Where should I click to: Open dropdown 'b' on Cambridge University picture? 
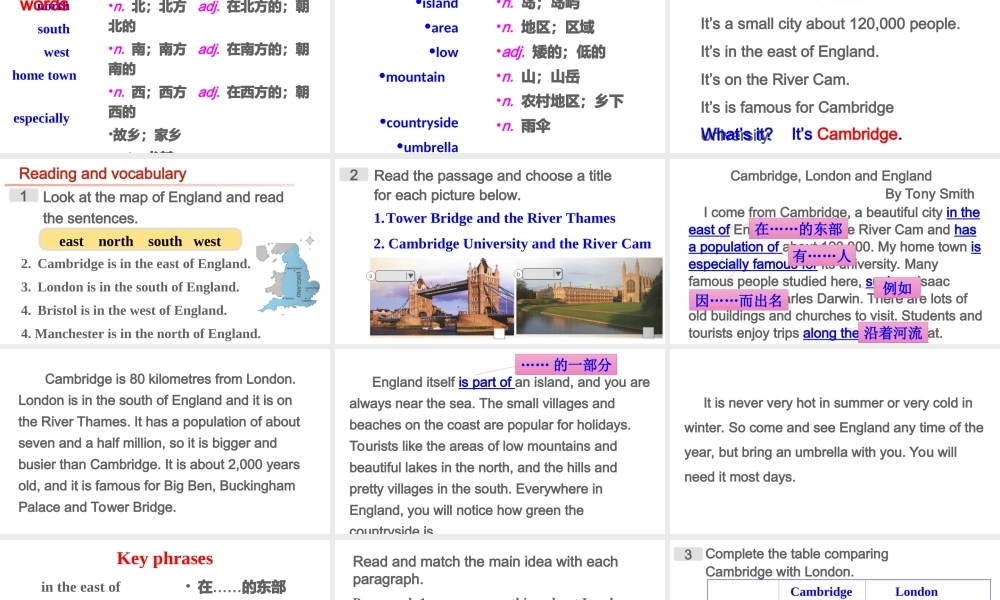[542, 273]
